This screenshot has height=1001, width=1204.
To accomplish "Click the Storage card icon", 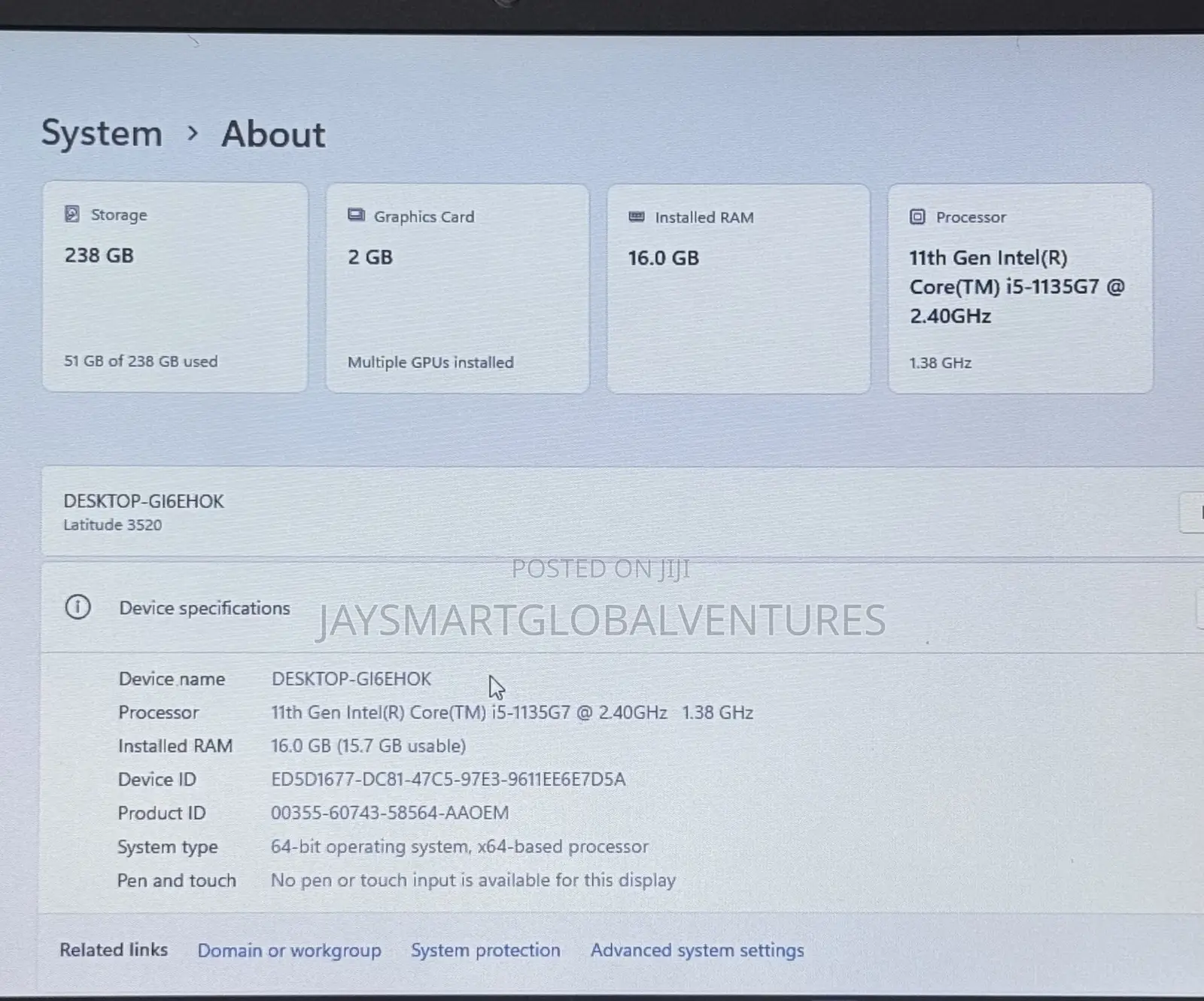I will 71,214.
